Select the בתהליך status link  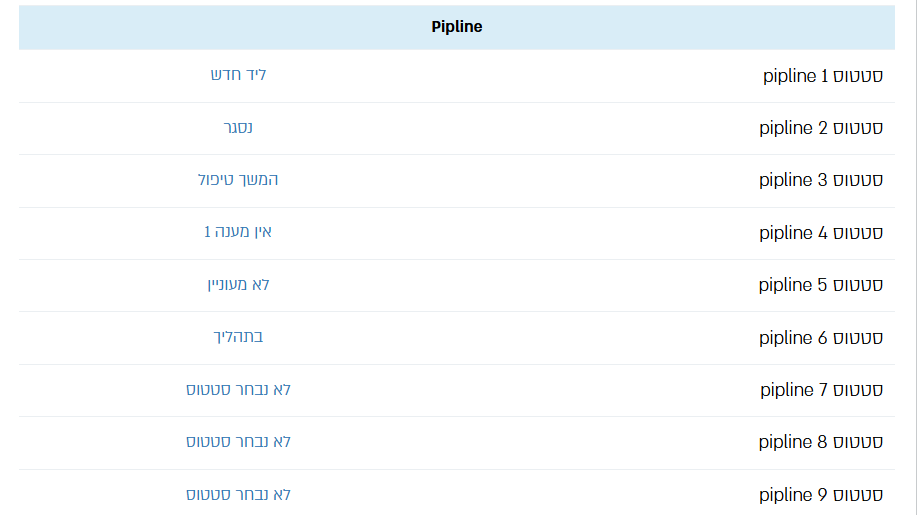click(x=238, y=337)
